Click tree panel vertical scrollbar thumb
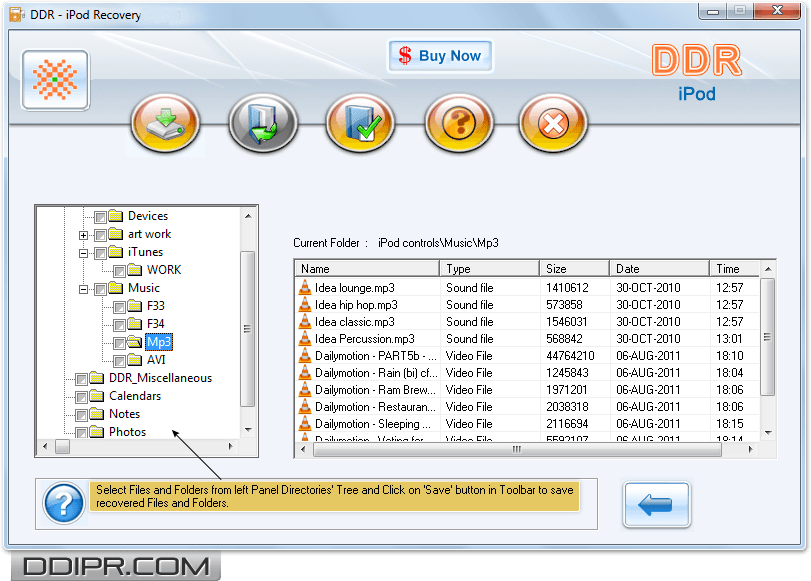811x581 pixels. coord(248,328)
